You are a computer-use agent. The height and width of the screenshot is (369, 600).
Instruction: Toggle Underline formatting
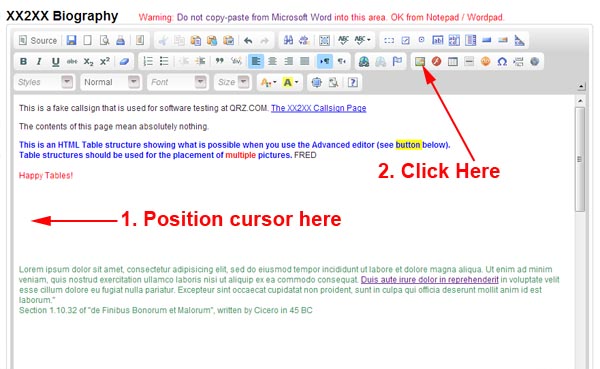click(x=55, y=61)
